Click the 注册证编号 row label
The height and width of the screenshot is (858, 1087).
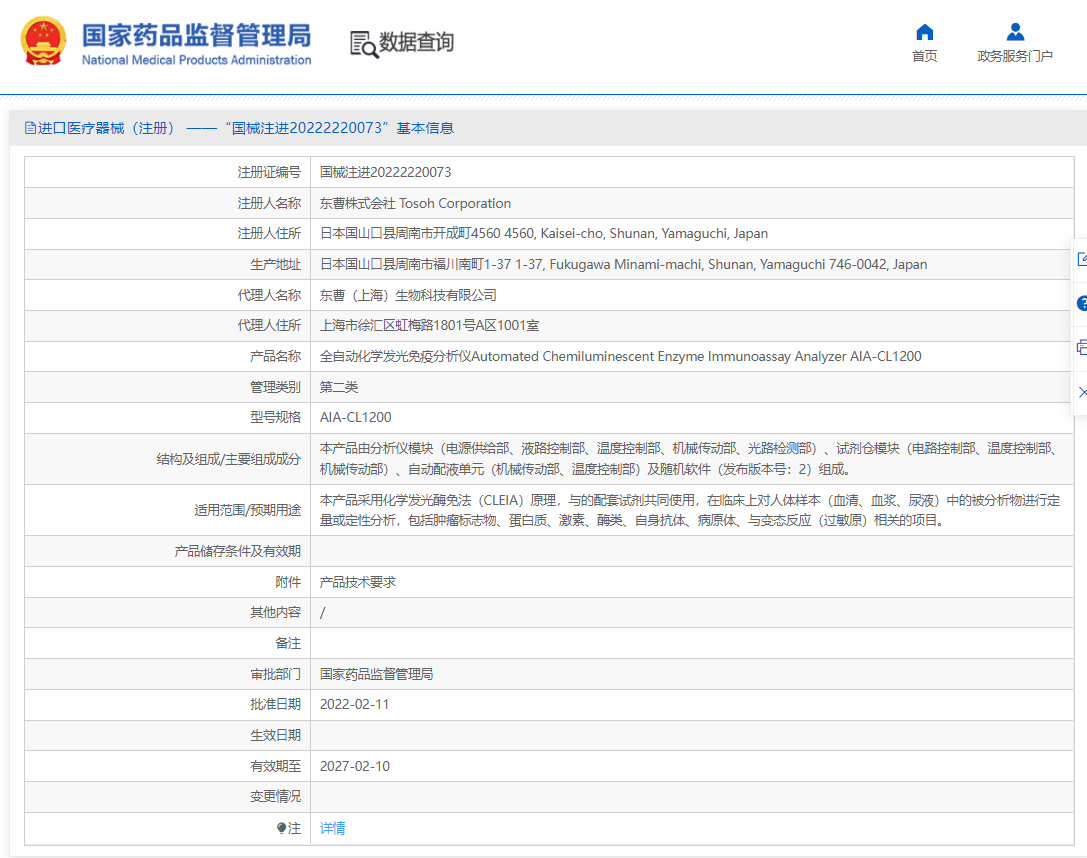(x=269, y=173)
